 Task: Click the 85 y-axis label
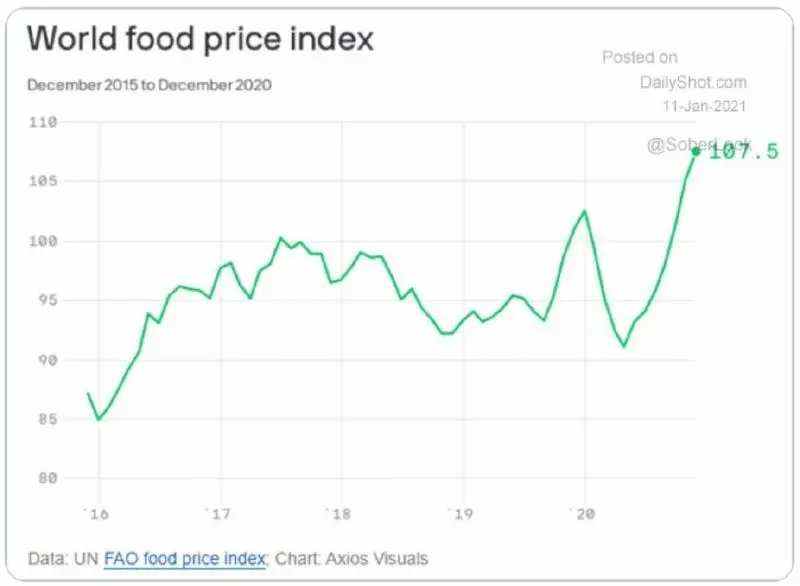pos(47,419)
